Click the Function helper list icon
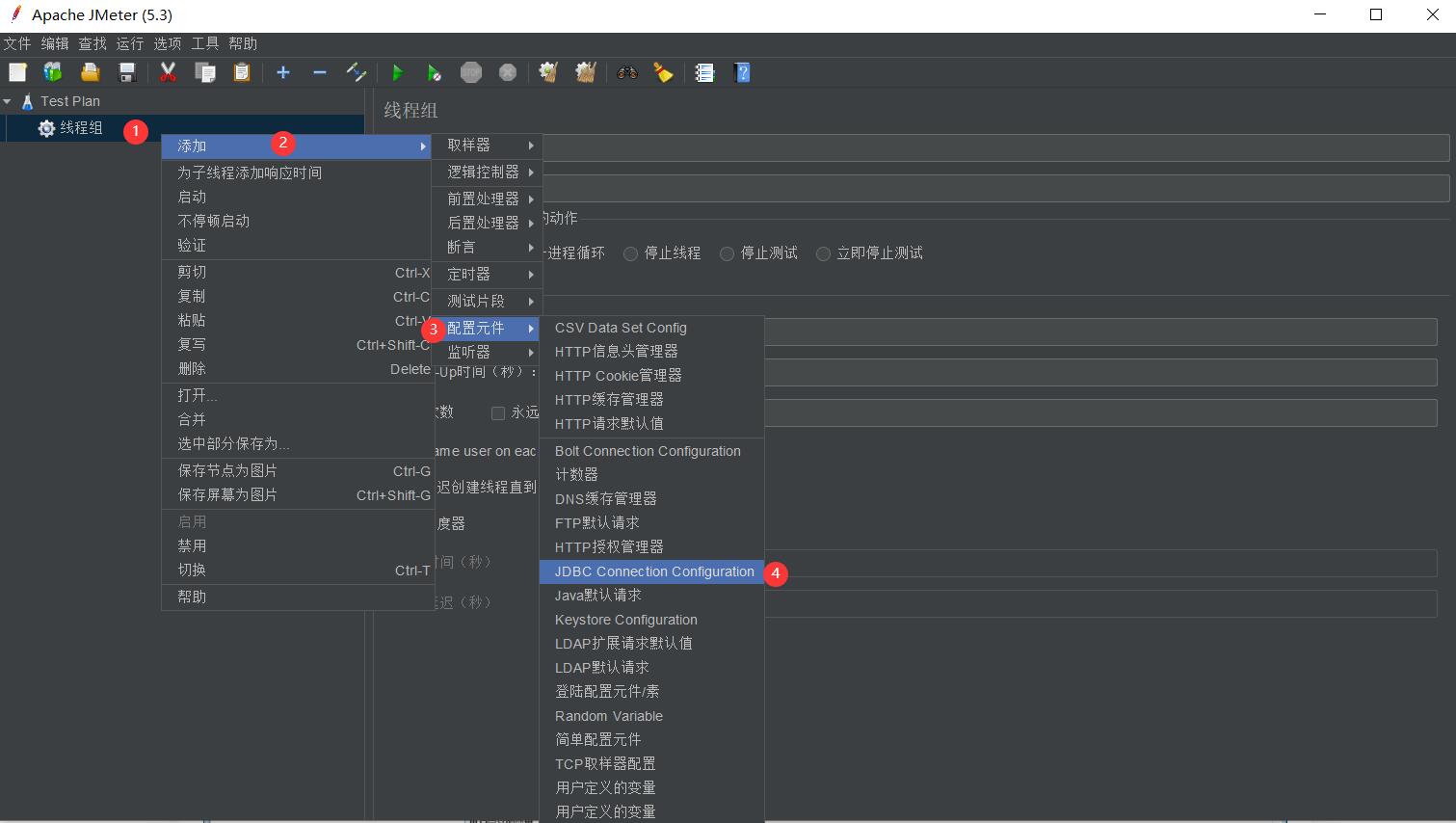 705,72
